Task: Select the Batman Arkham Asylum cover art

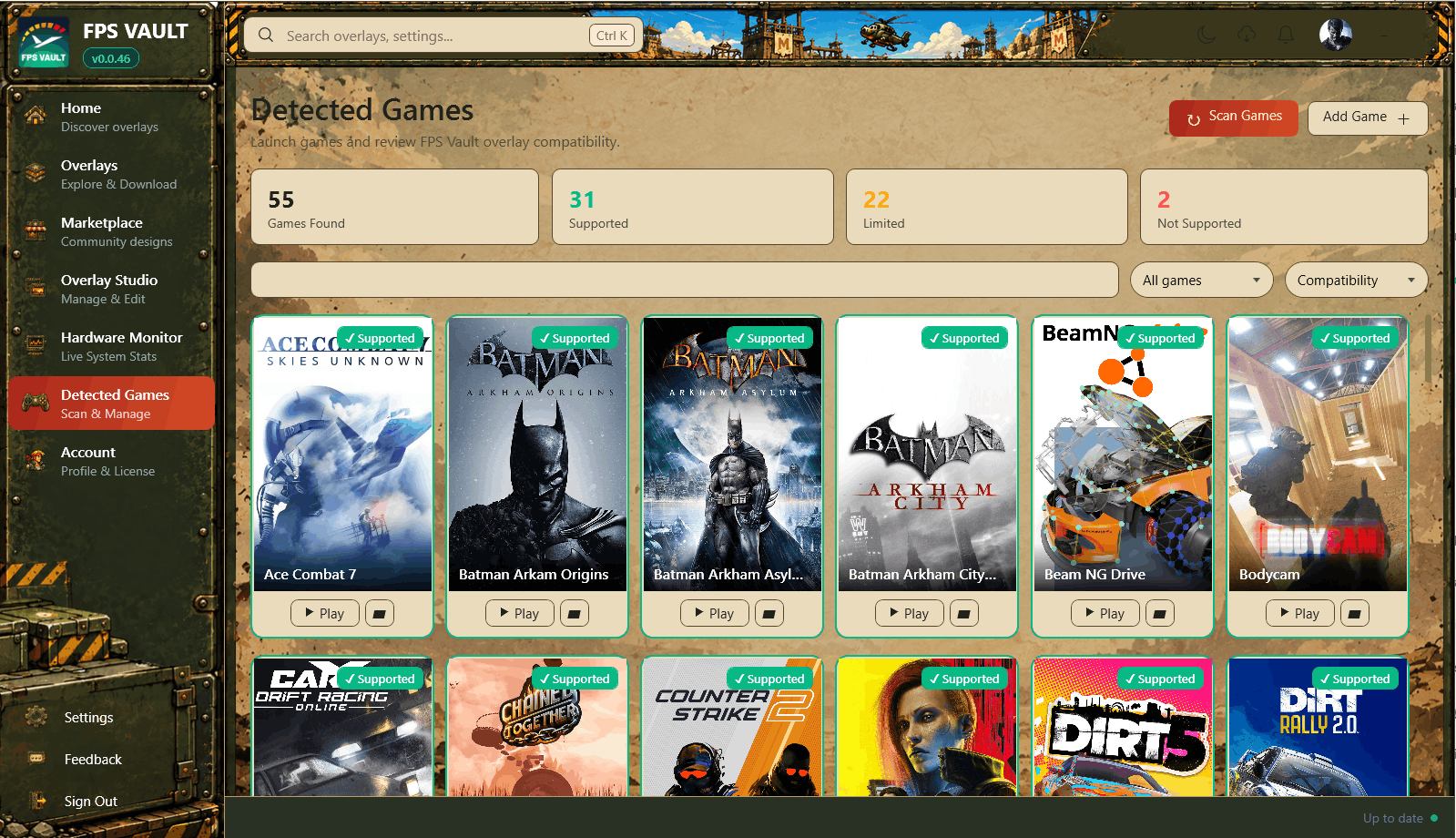Action: [732, 454]
